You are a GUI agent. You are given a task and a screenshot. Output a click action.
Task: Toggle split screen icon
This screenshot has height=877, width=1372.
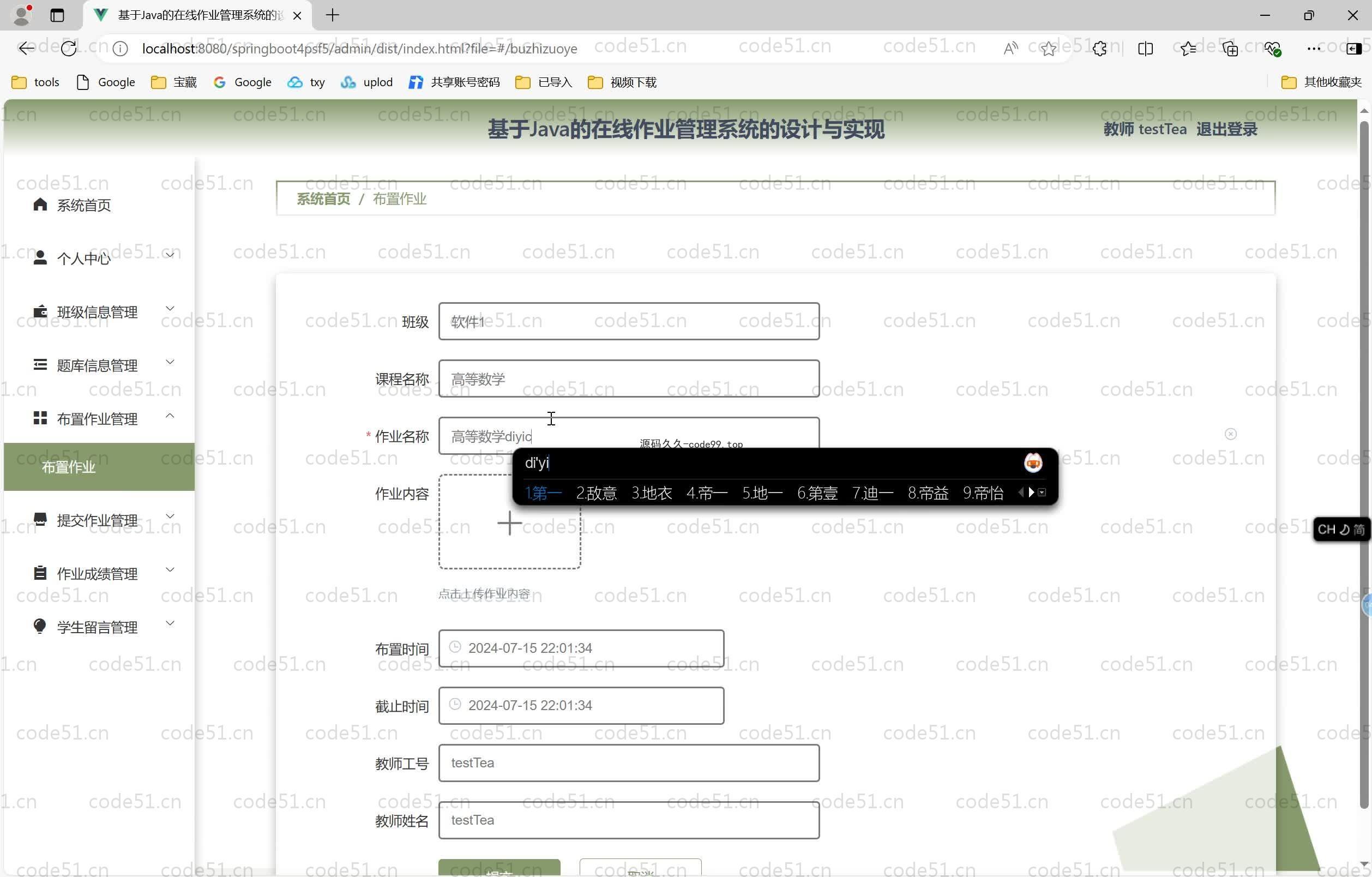point(1145,49)
